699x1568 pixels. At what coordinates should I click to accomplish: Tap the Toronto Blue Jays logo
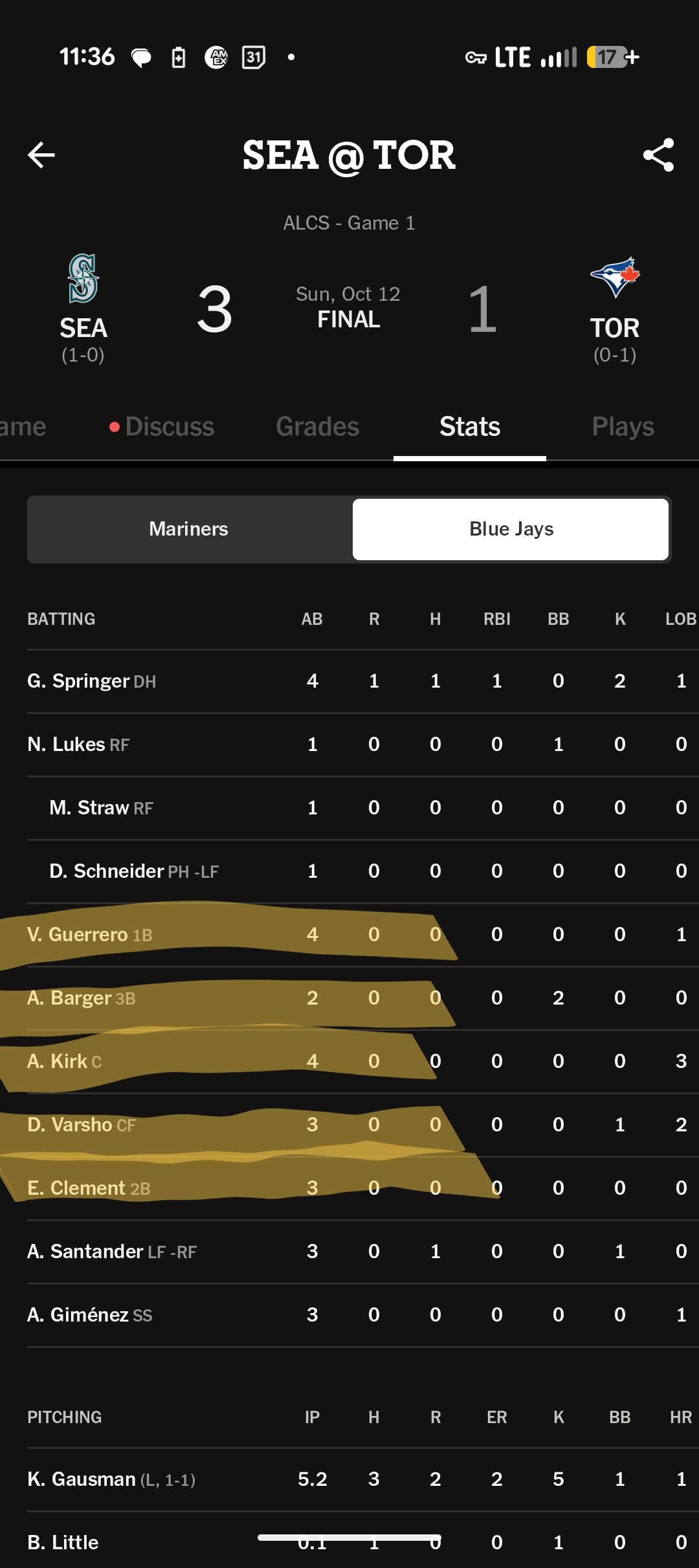615,278
